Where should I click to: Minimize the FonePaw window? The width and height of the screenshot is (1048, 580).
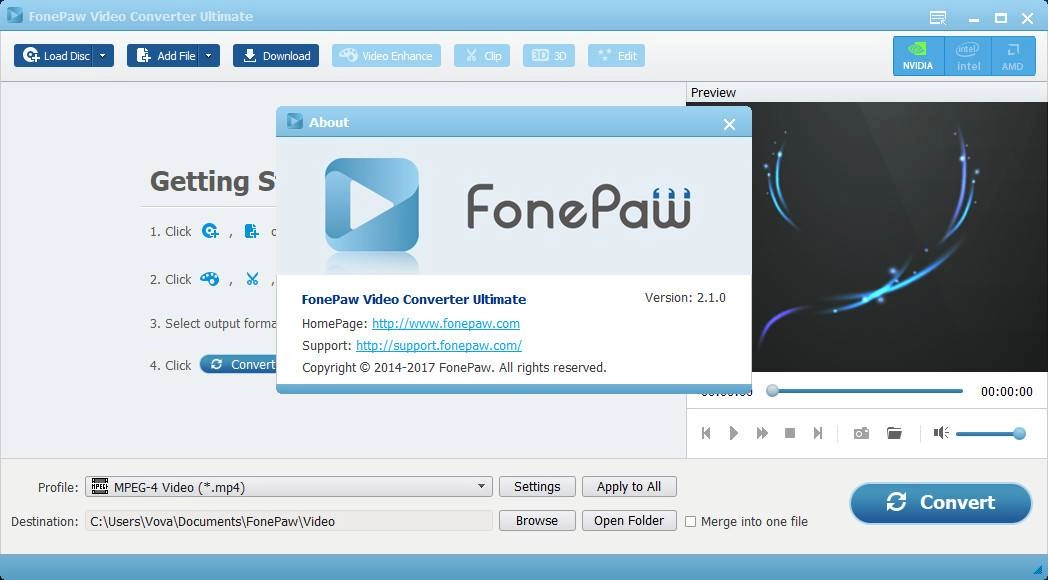pos(974,18)
